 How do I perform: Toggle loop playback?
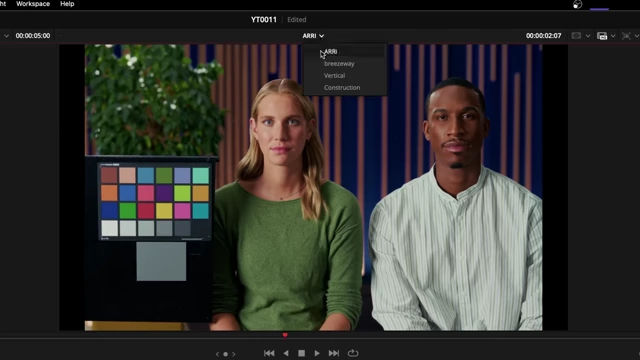coord(353,353)
